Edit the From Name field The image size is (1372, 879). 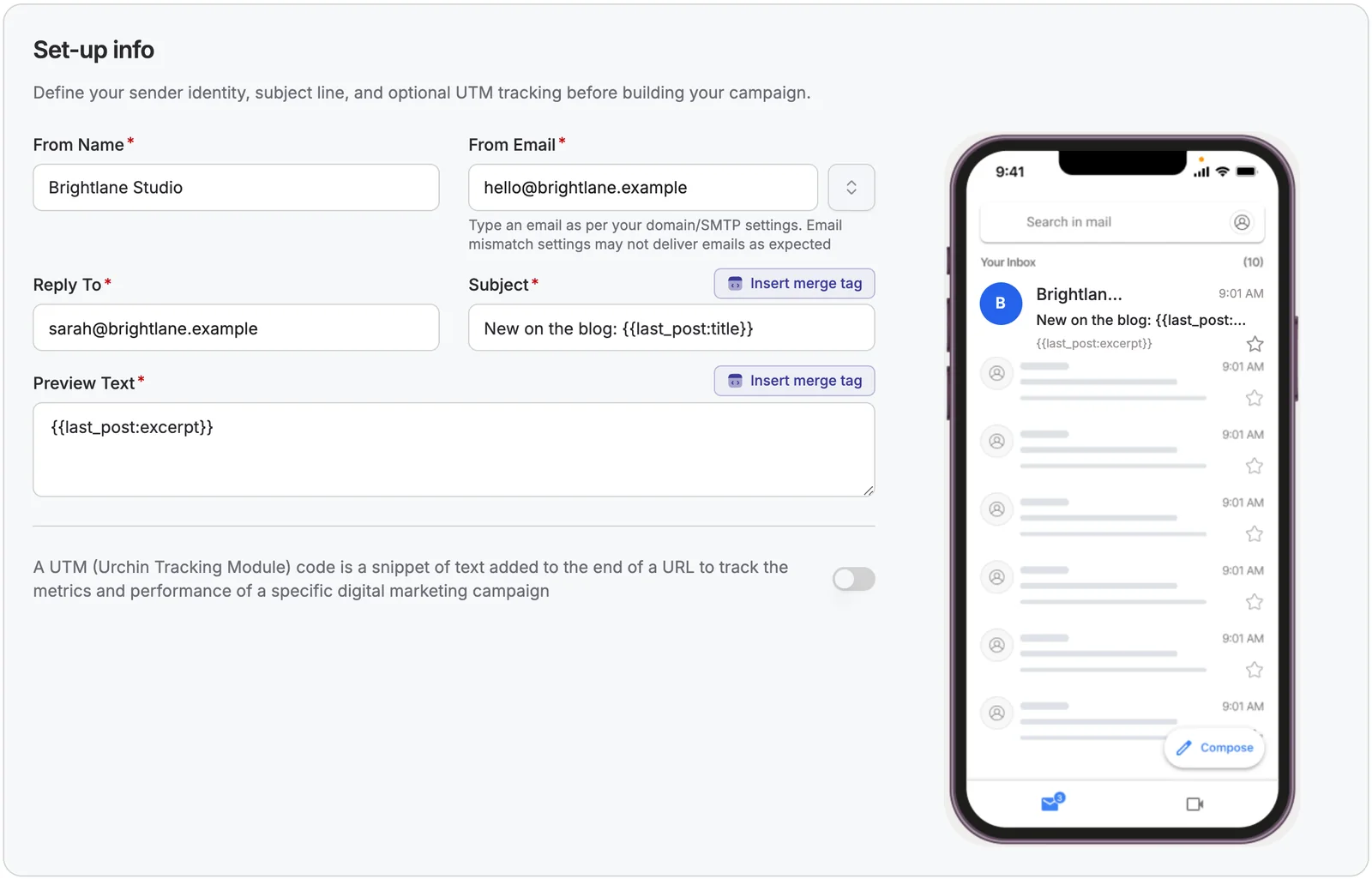[x=236, y=187]
